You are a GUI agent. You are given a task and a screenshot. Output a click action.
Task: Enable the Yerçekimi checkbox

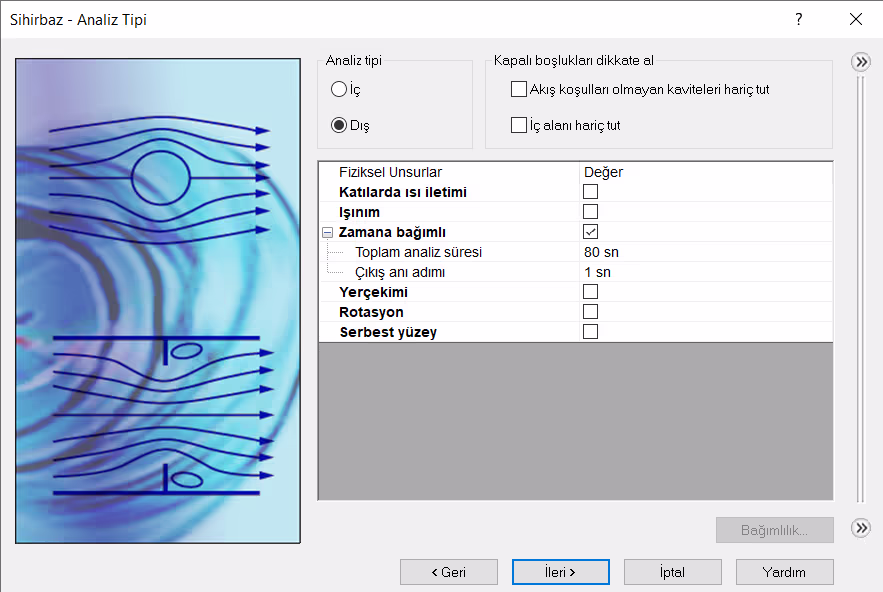590,292
